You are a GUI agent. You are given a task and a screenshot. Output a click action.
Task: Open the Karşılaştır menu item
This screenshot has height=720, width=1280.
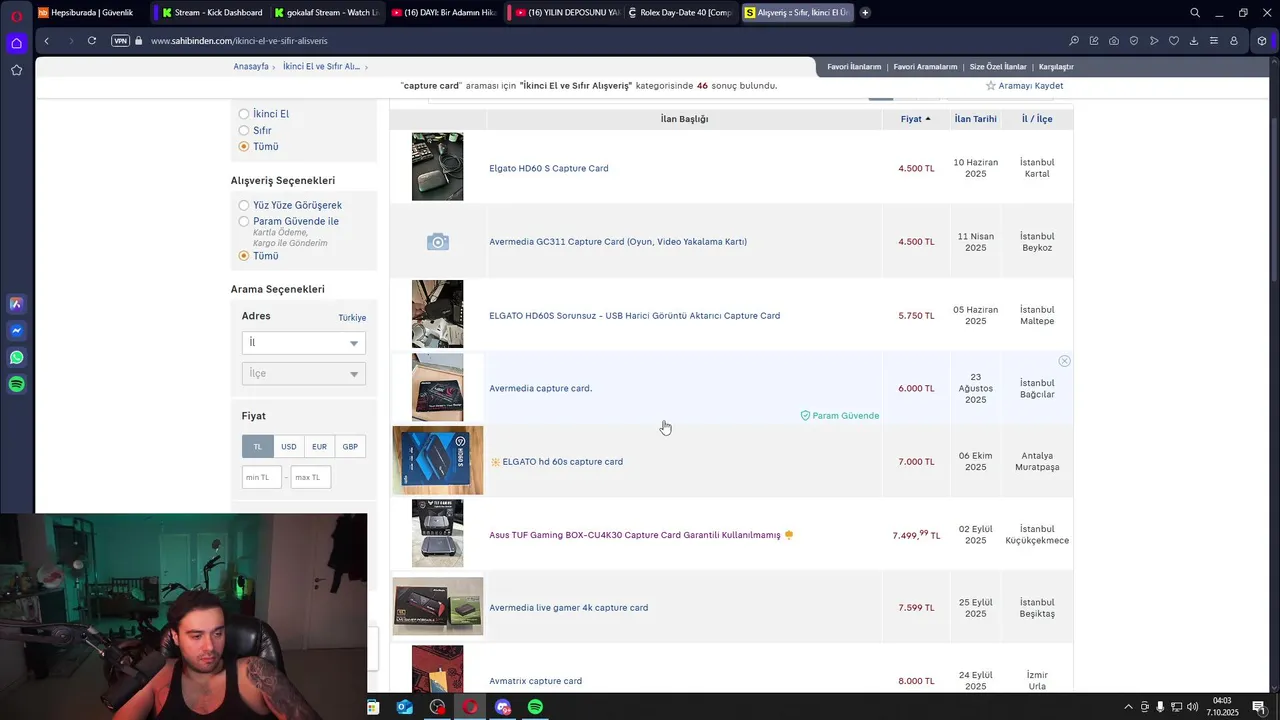[x=1056, y=67]
